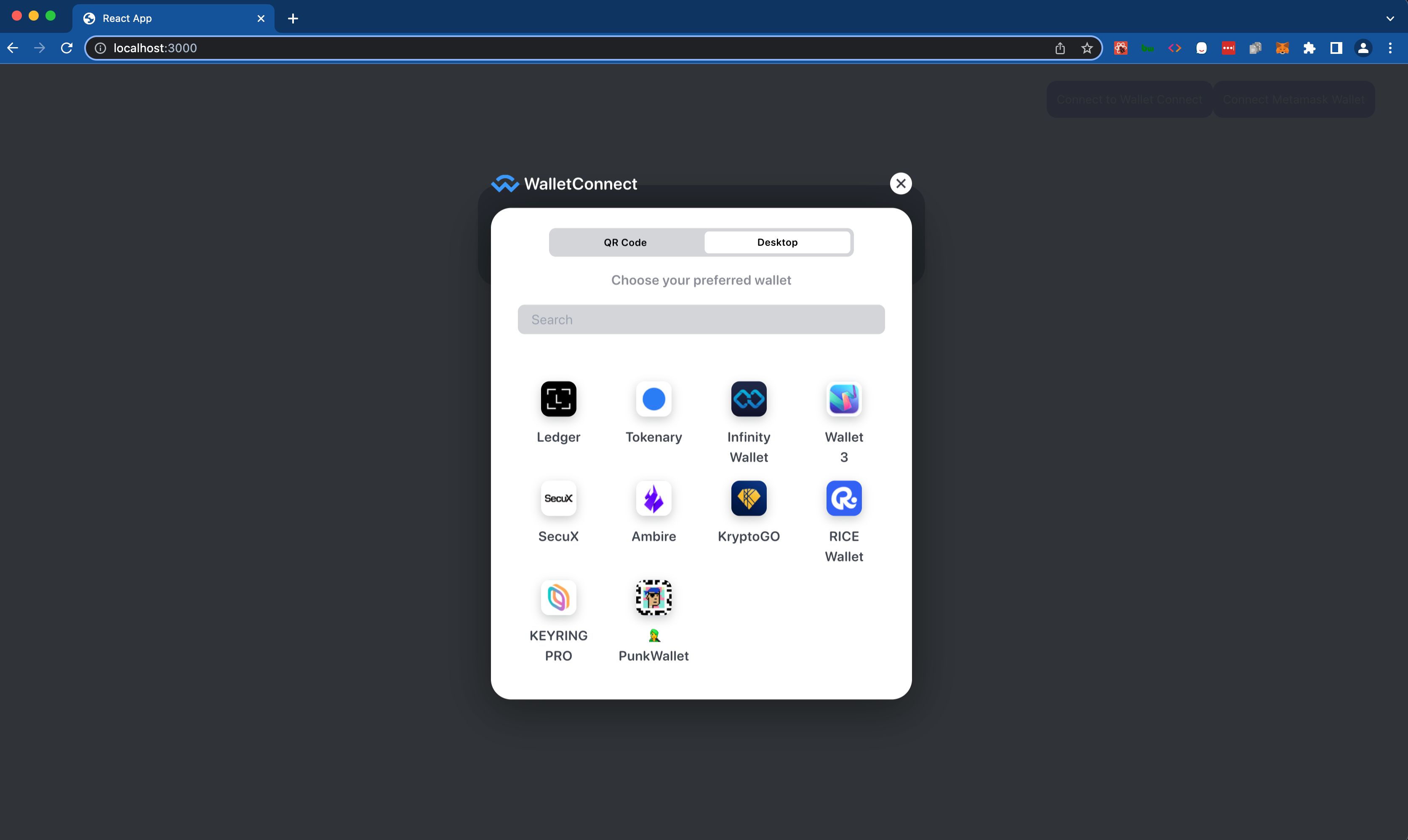Select the Tokenary wallet icon
This screenshot has width=1408, height=840.
click(654, 399)
